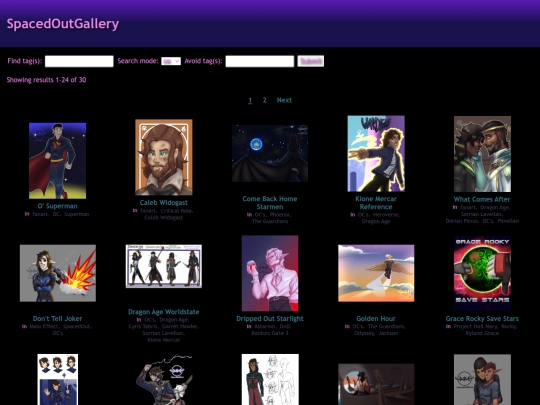Select the Project Hail Mary tag
540x405 pixels.
coord(476,326)
